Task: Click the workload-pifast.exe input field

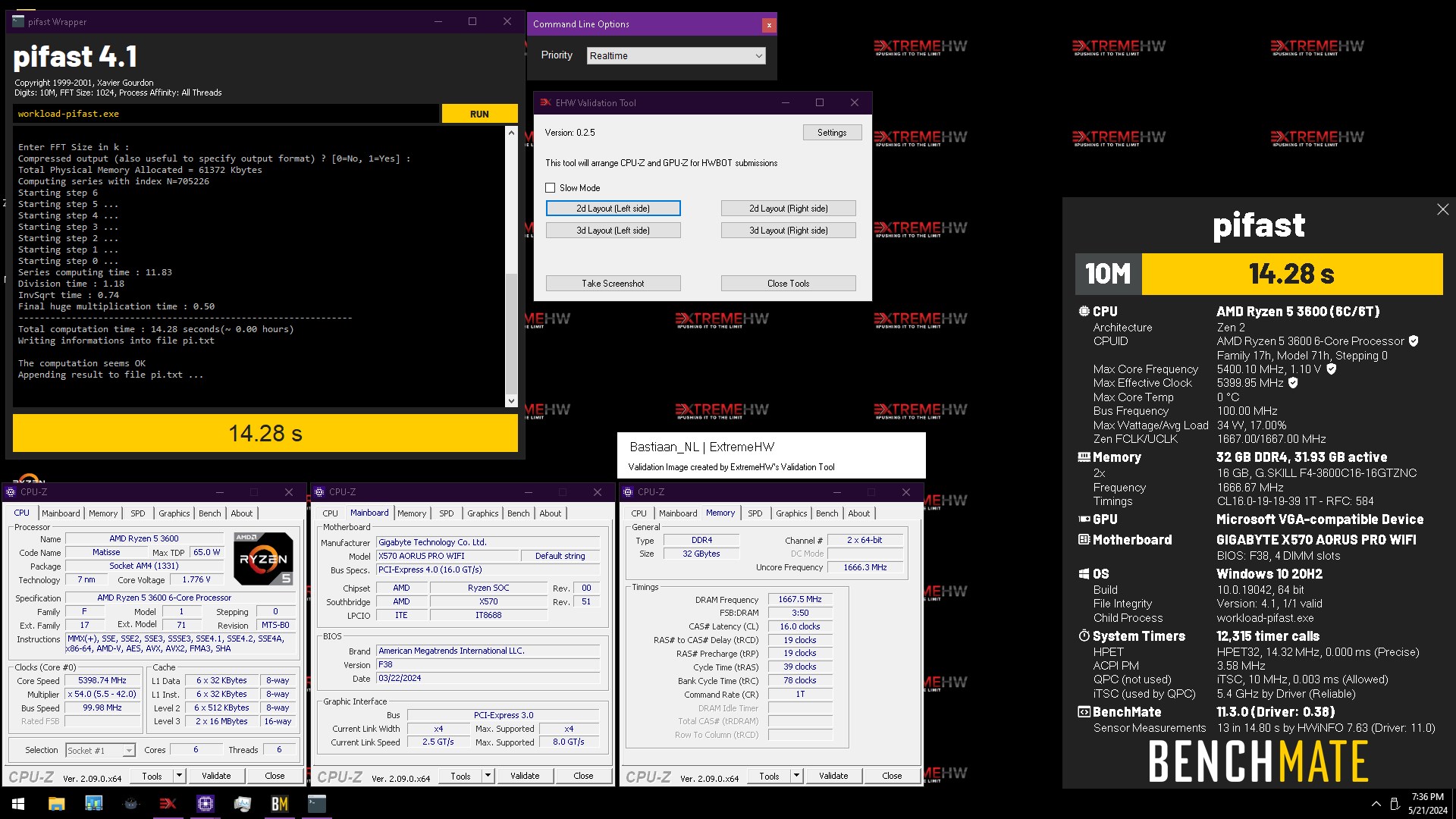Action: tap(226, 114)
